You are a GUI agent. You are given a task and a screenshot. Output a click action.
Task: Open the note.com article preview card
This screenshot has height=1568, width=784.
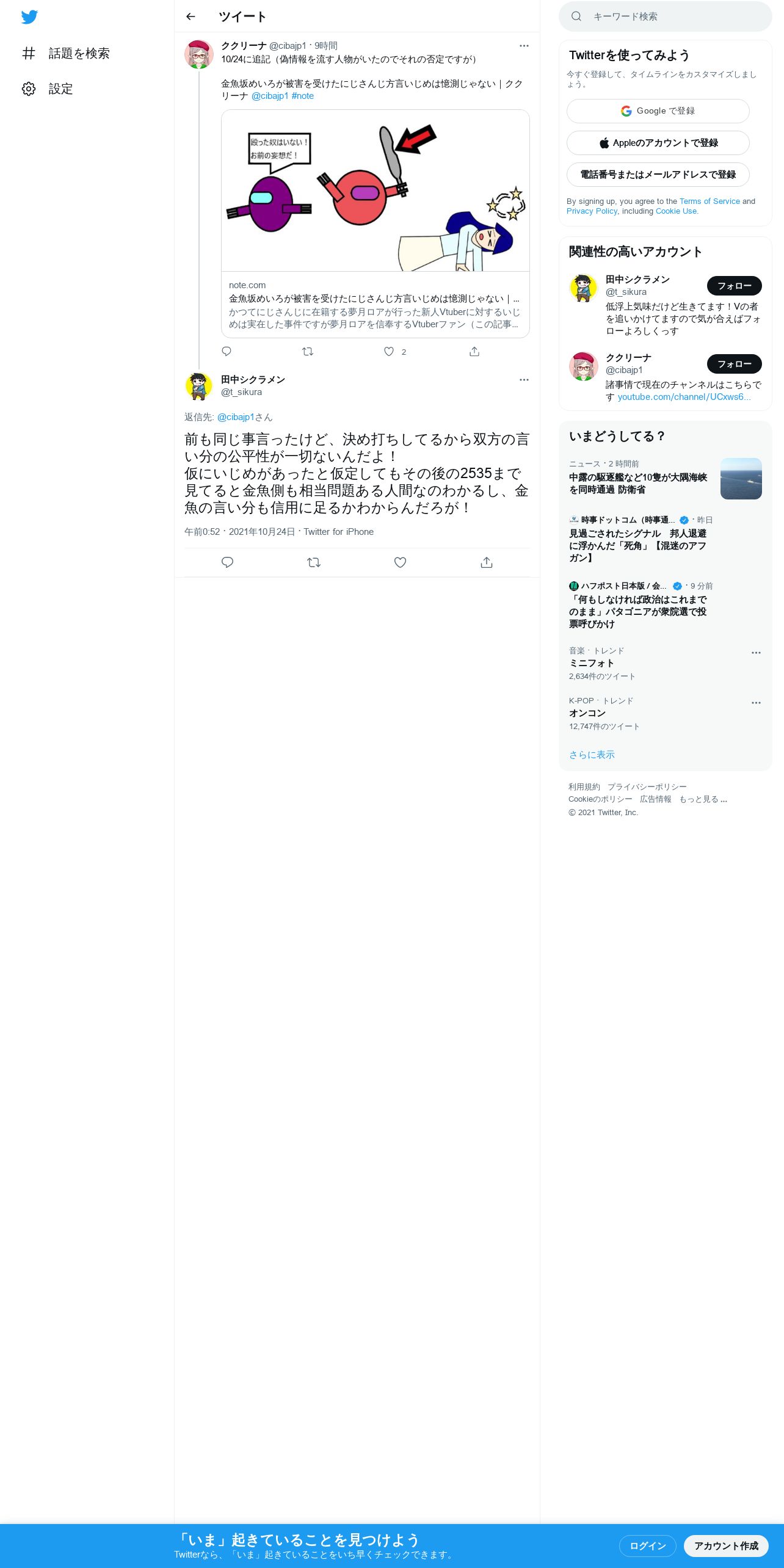(x=376, y=223)
